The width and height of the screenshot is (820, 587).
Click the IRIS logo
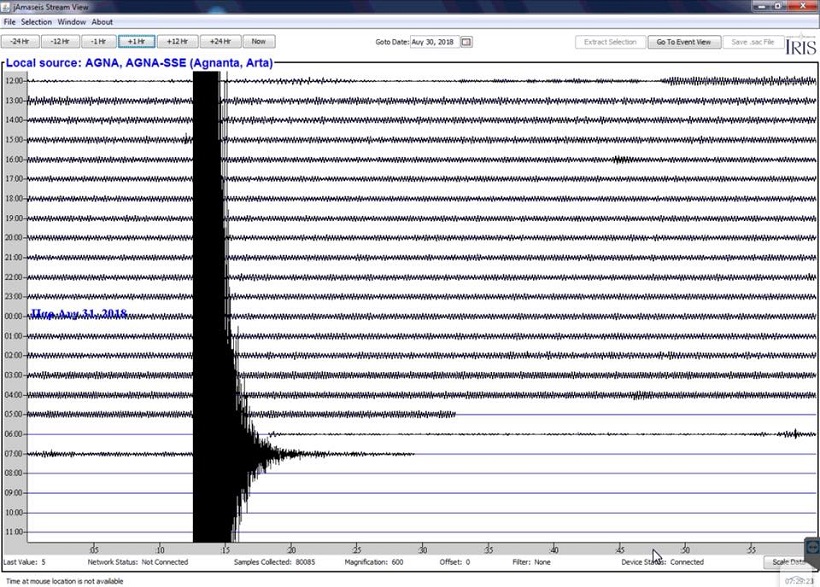[x=800, y=44]
